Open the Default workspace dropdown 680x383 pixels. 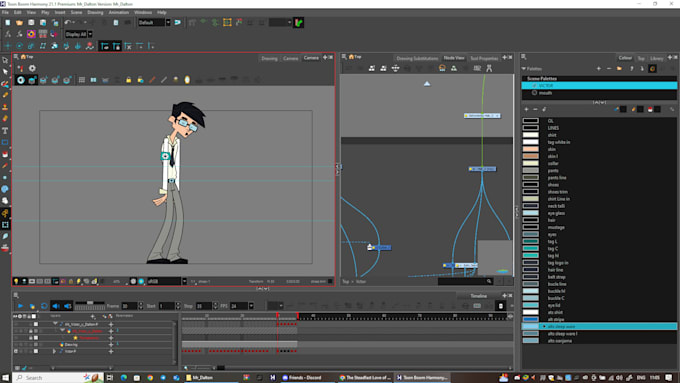click(x=168, y=23)
